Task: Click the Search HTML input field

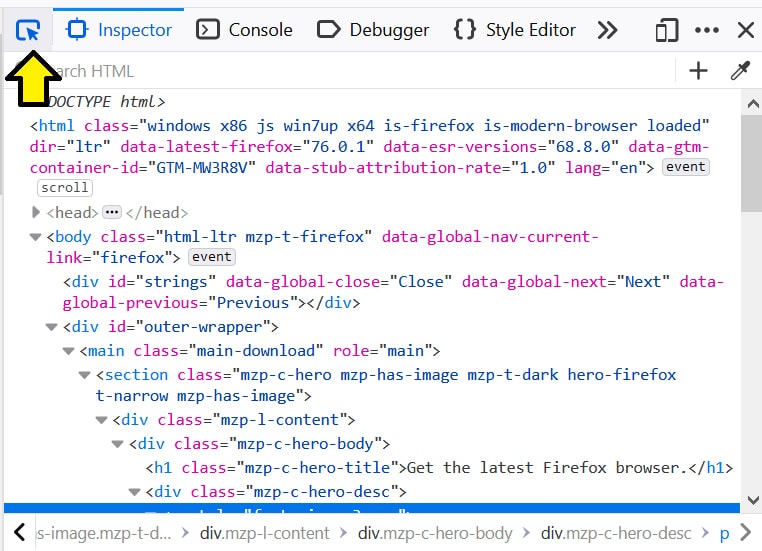Action: (x=350, y=71)
